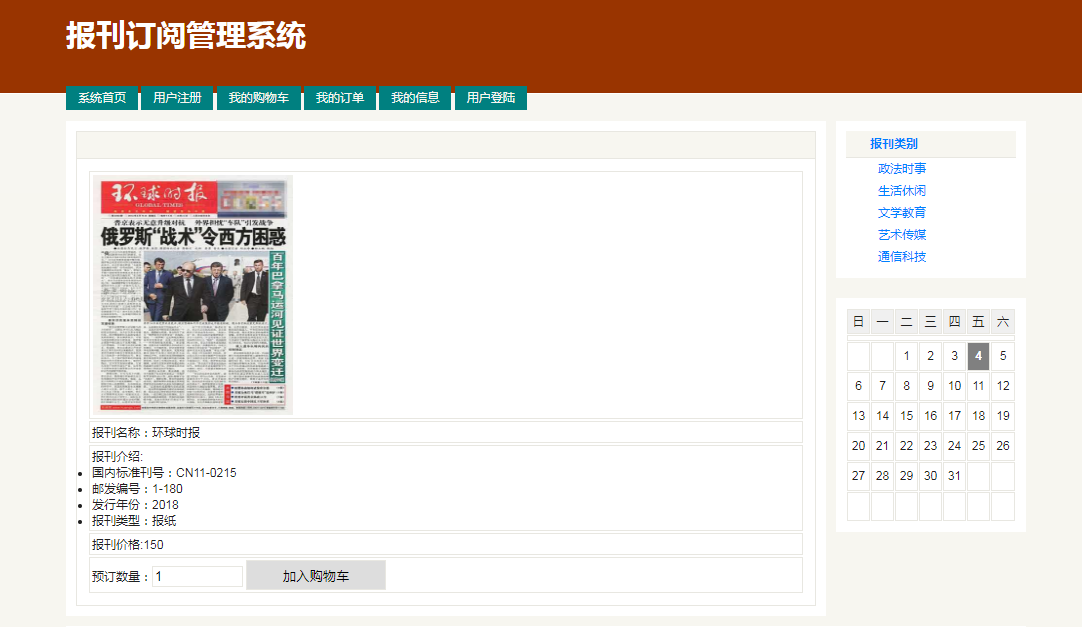Click the 报刊类型：报纸 line
The width and height of the screenshot is (1082, 627).
tap(134, 520)
